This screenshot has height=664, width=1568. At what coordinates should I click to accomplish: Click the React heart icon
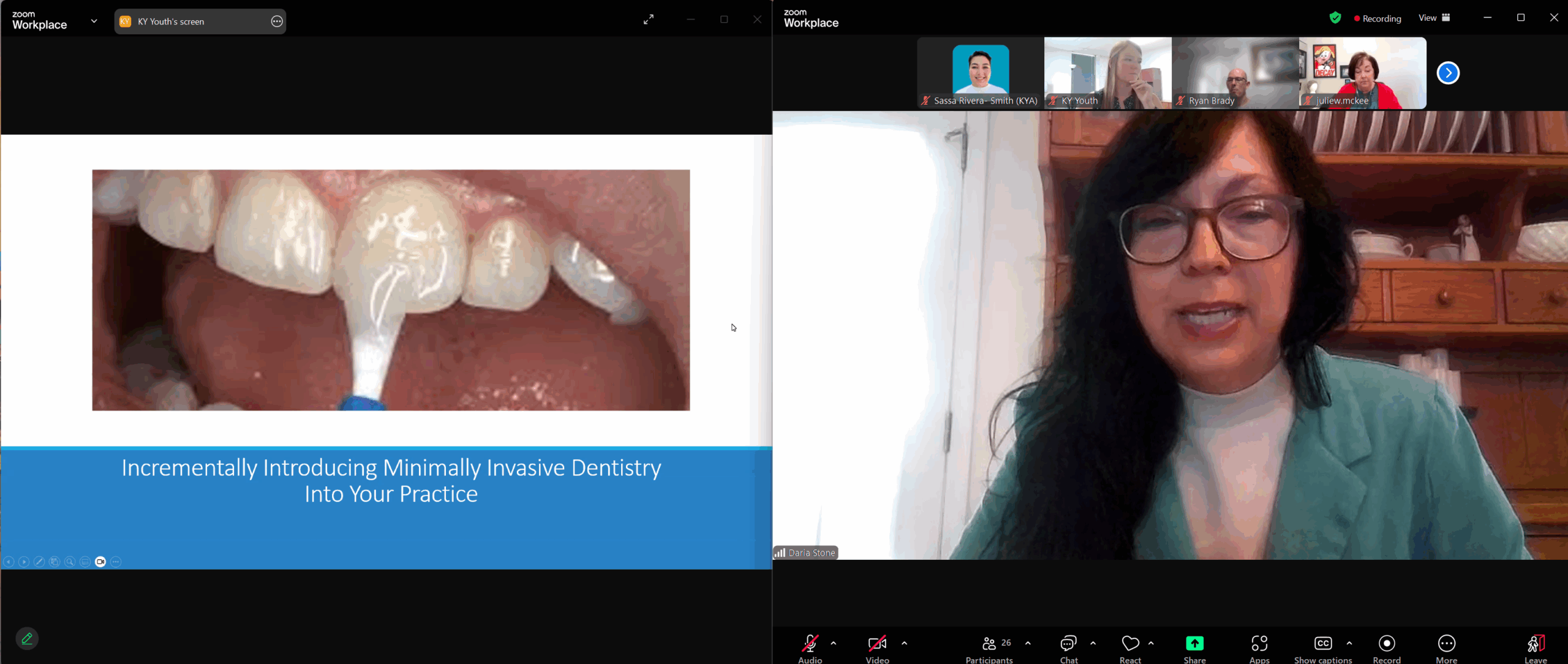click(x=1130, y=643)
